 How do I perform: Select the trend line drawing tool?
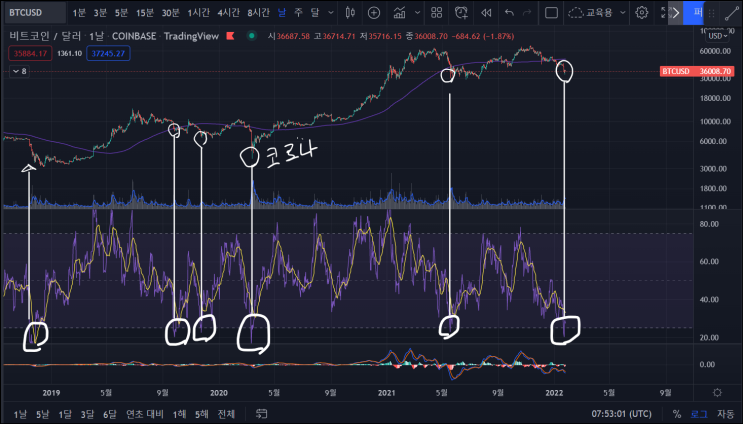[x=732, y=13]
